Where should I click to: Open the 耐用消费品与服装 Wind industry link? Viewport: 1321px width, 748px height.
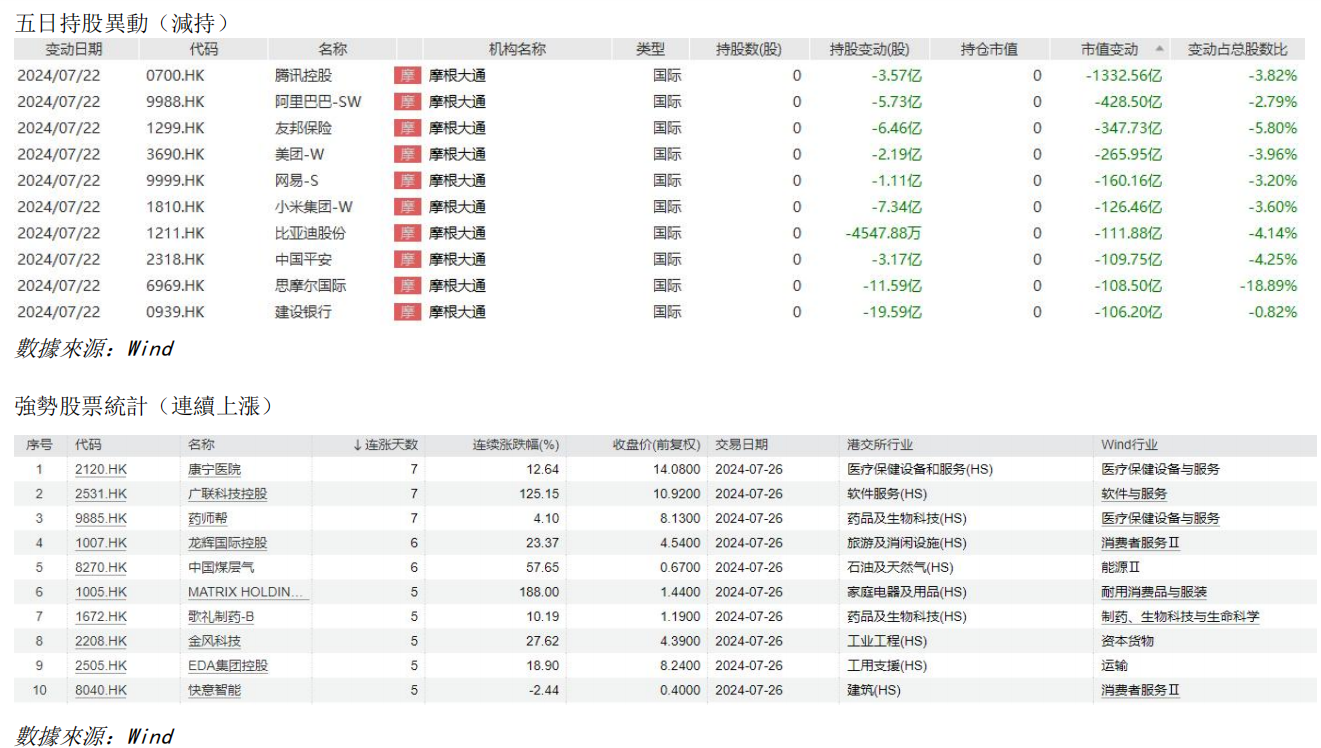tap(1154, 592)
